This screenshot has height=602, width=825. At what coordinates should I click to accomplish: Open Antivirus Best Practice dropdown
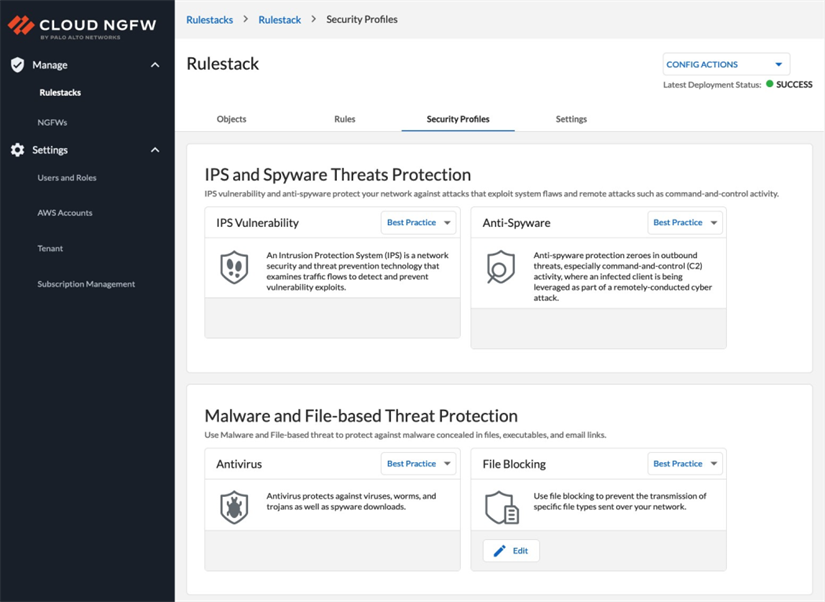pos(418,464)
